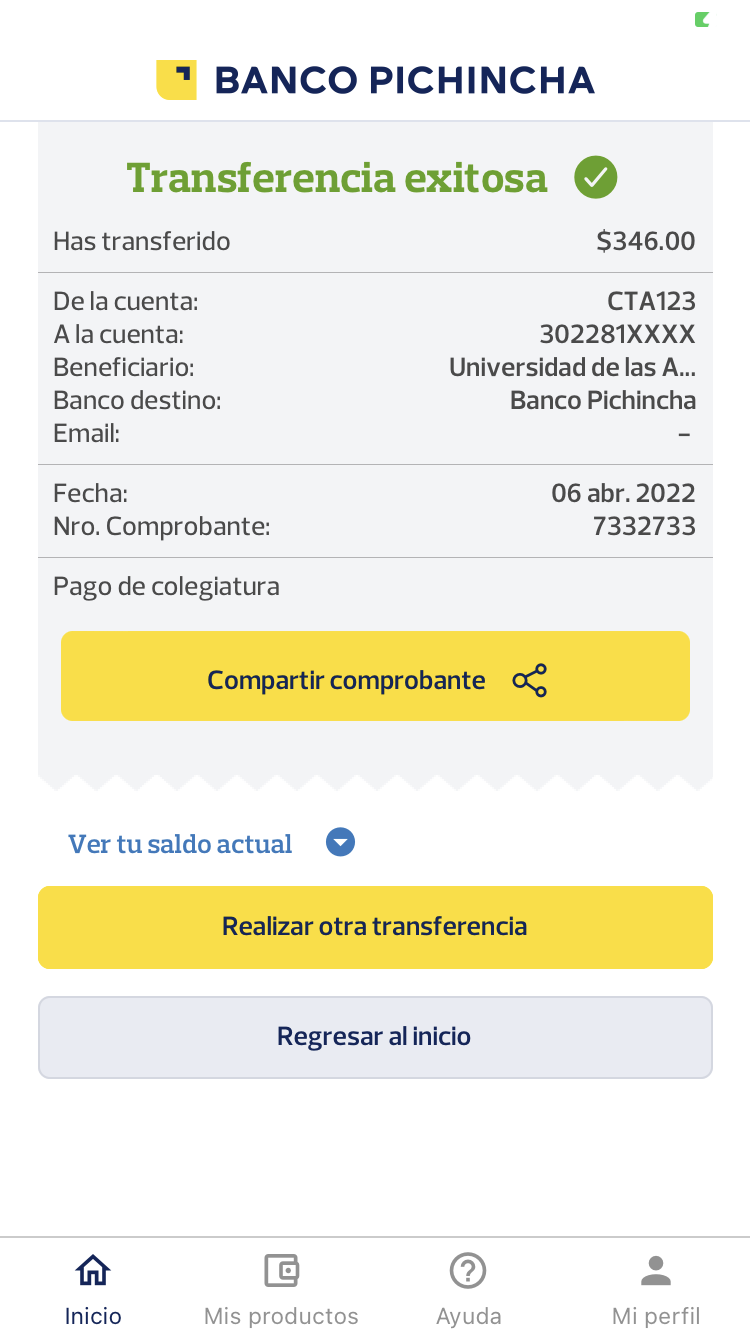Select the Mi perfil tab label
Image resolution: width=750 pixels, height=1334 pixels.
click(x=656, y=1316)
